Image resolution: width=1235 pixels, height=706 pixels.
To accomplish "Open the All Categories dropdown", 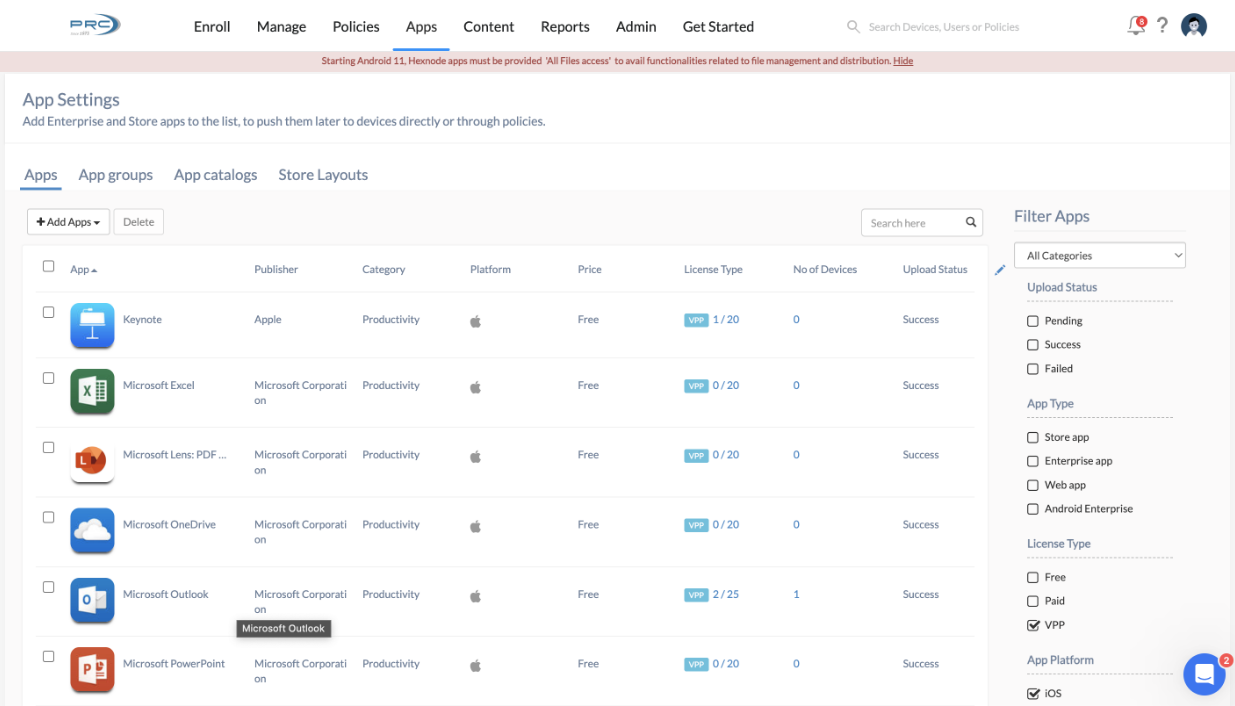I will point(1099,255).
